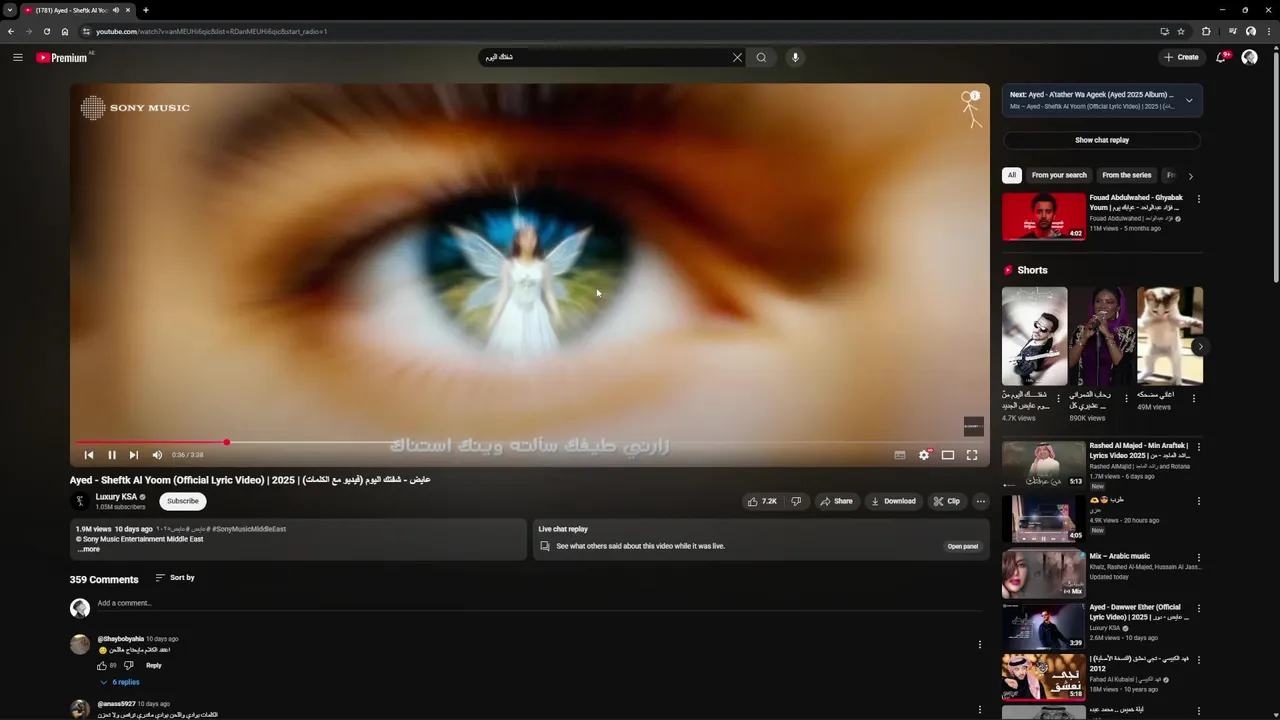The height and width of the screenshot is (720, 1280).
Task: Download the video
Action: tap(893, 501)
